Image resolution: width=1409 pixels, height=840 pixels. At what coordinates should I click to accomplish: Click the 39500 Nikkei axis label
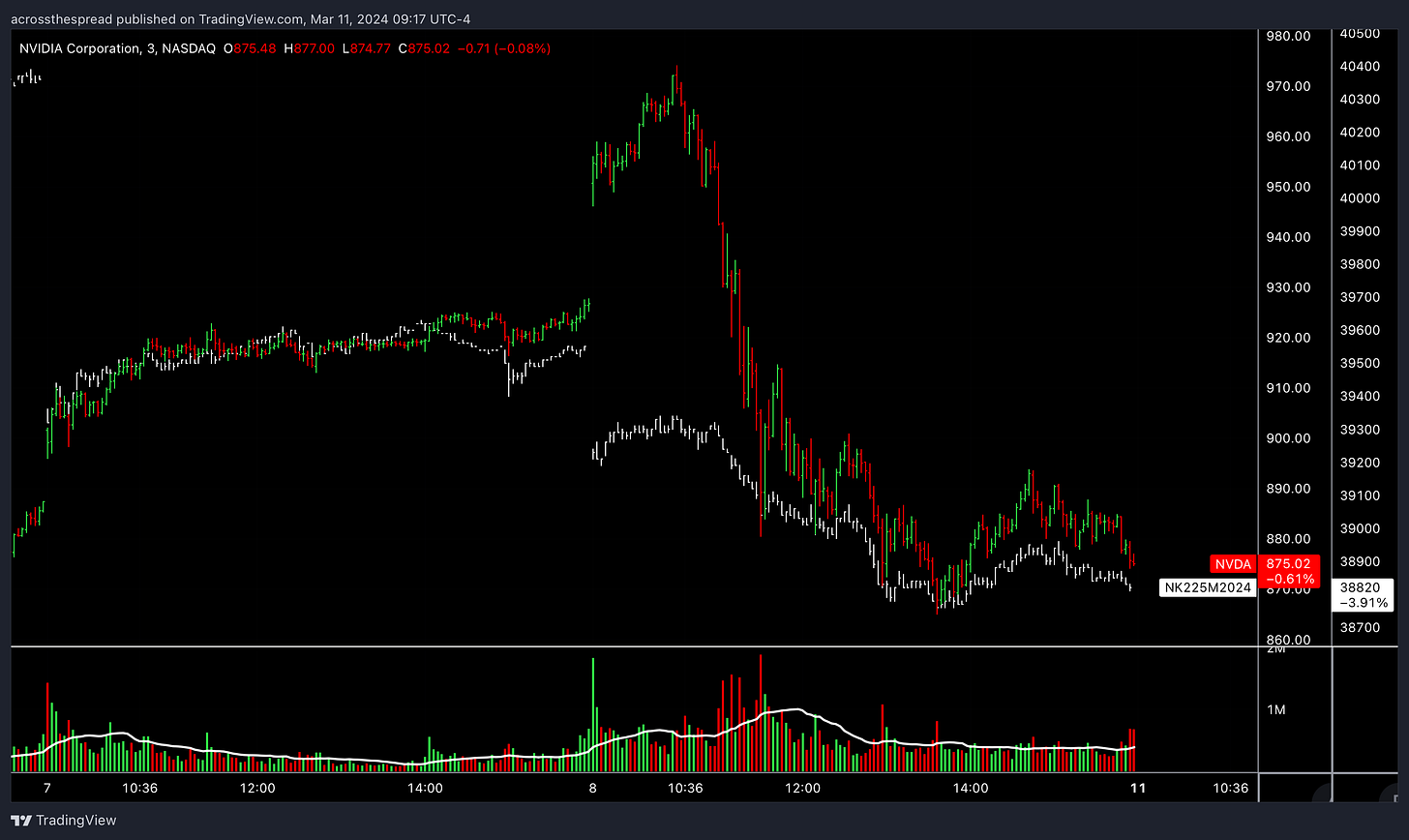tap(1360, 363)
